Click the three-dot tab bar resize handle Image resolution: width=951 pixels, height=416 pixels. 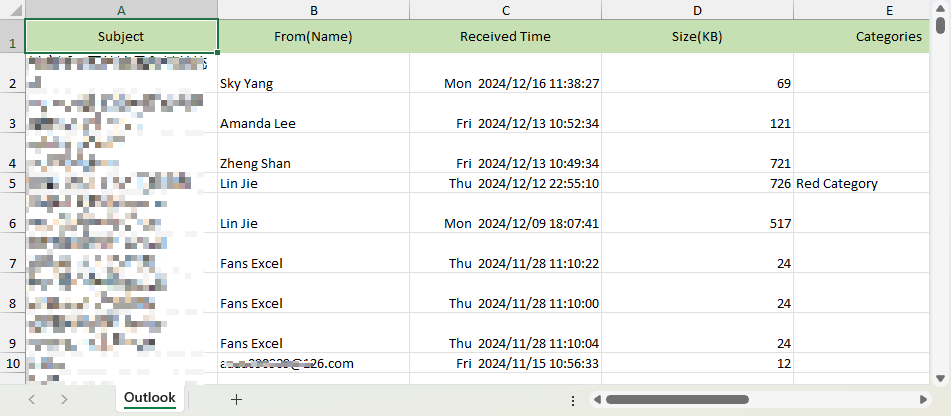coord(572,399)
